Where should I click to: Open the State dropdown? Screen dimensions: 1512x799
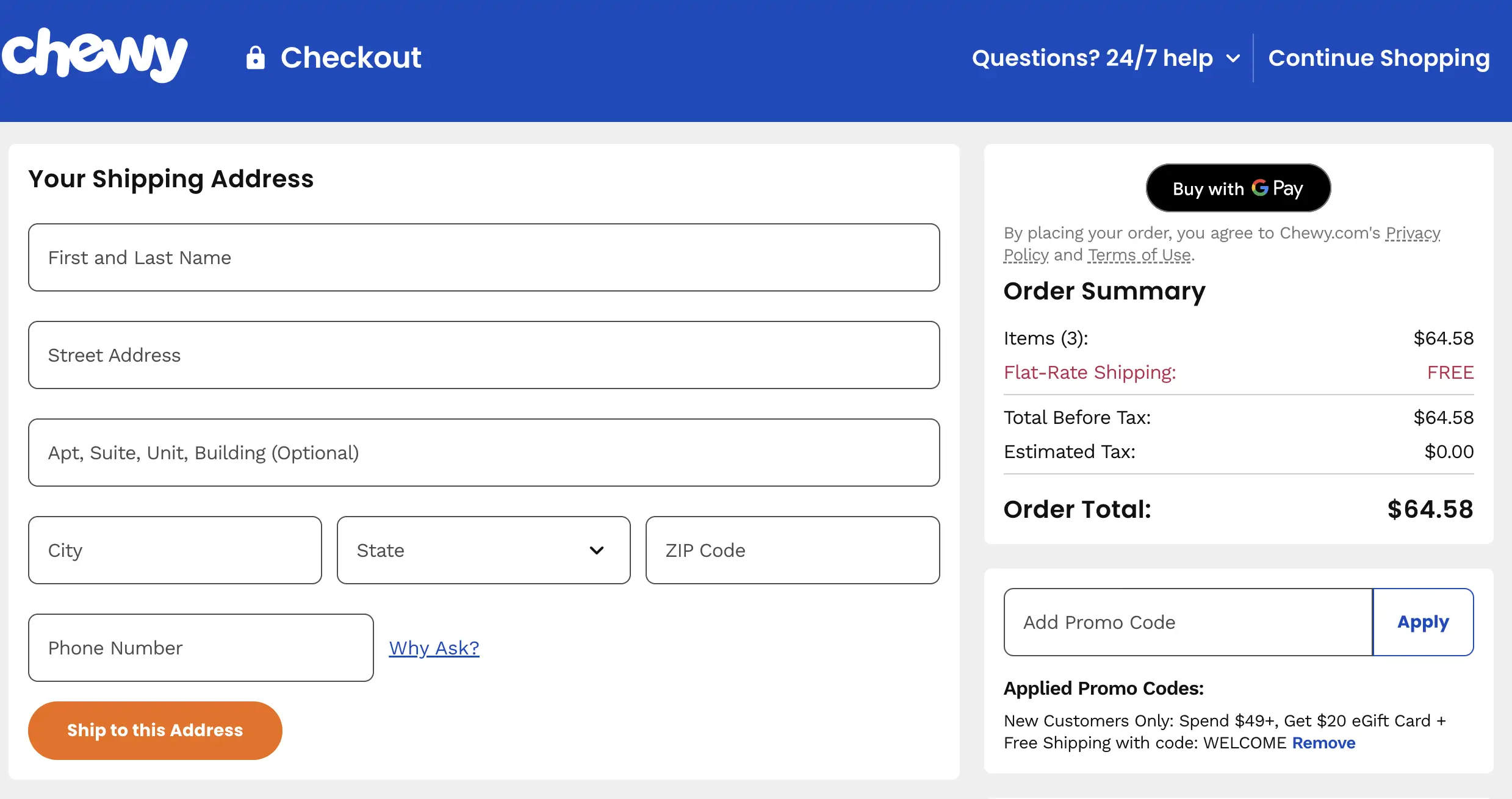pos(483,550)
